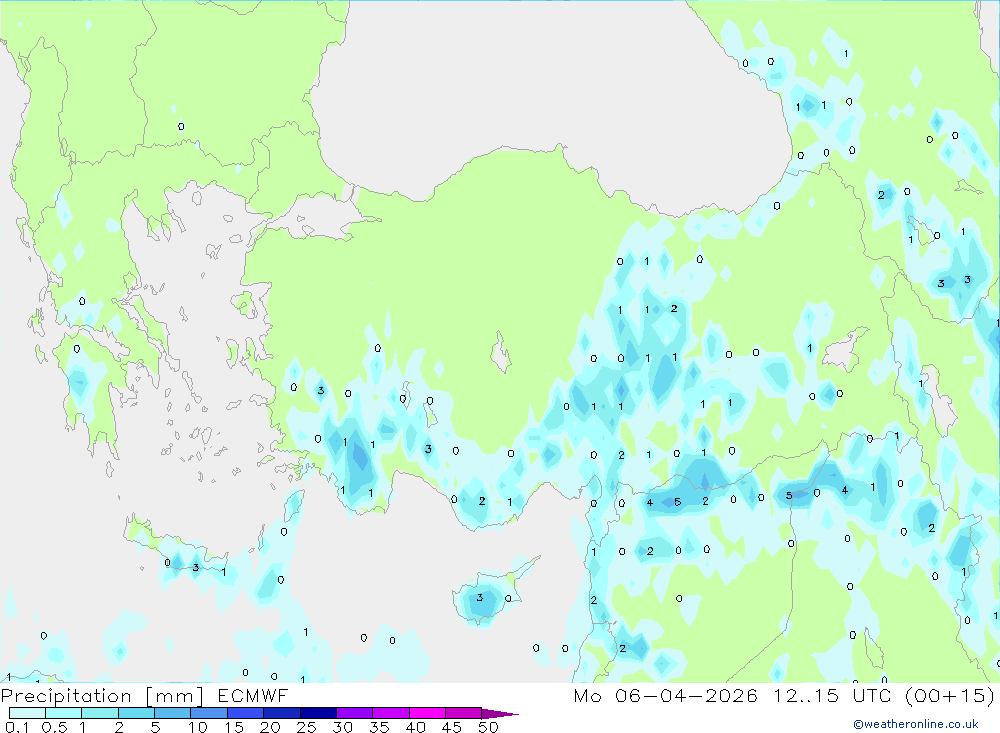1000x733 pixels.
Task: Select the 5–10 mm legend color swatch
Action: (173, 713)
